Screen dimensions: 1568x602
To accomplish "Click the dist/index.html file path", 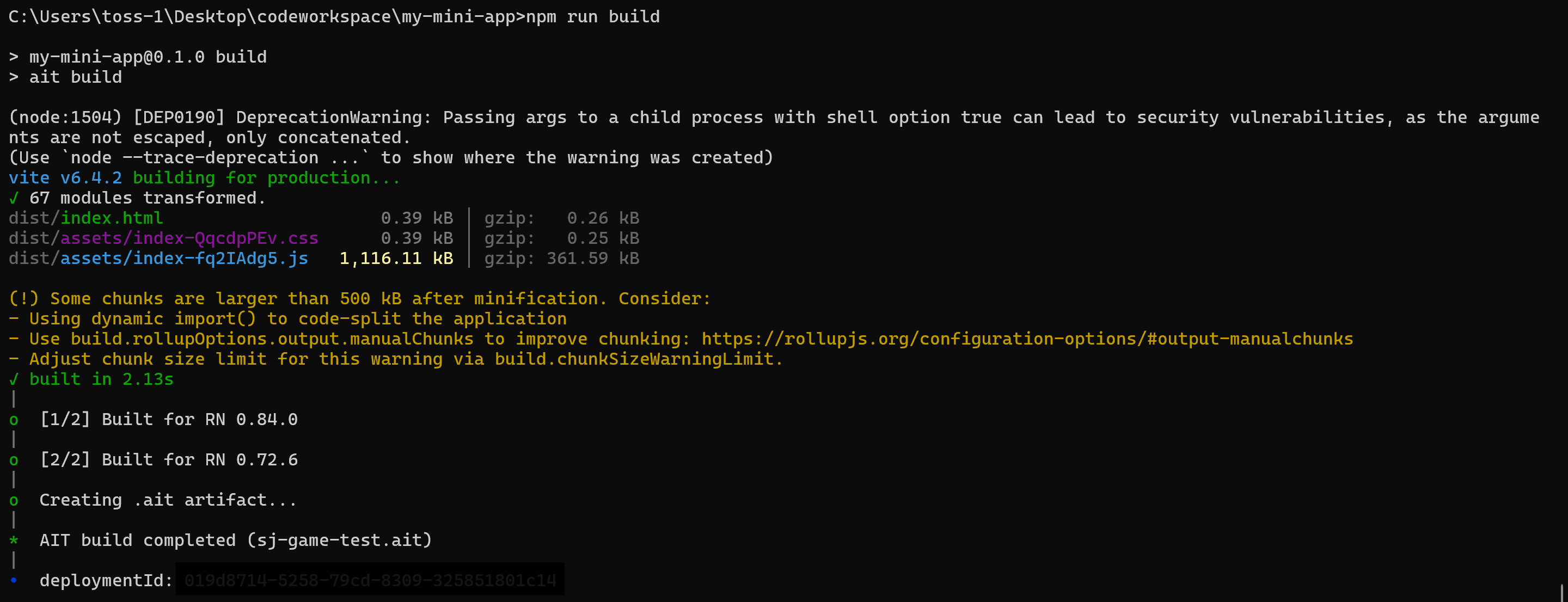I will (x=86, y=218).
